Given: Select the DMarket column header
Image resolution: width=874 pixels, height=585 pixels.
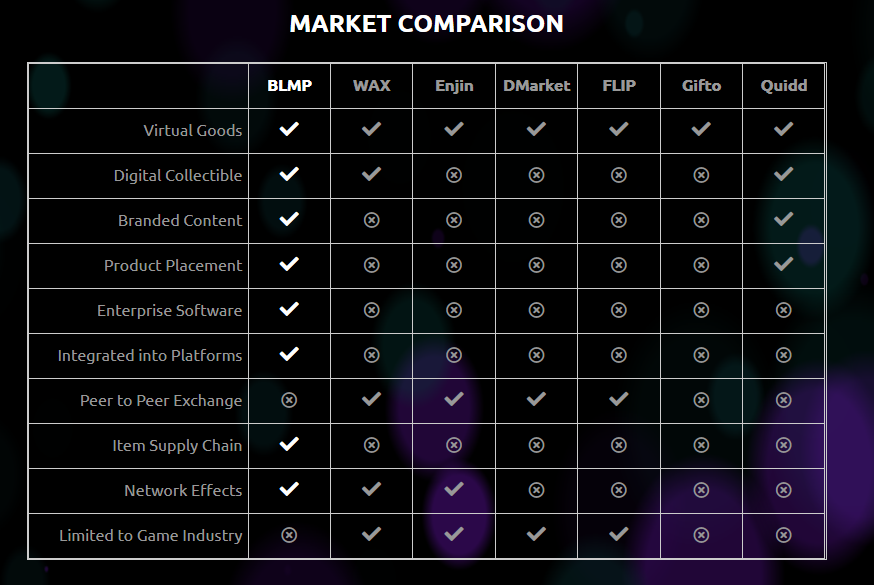Looking at the screenshot, I should pos(536,86).
